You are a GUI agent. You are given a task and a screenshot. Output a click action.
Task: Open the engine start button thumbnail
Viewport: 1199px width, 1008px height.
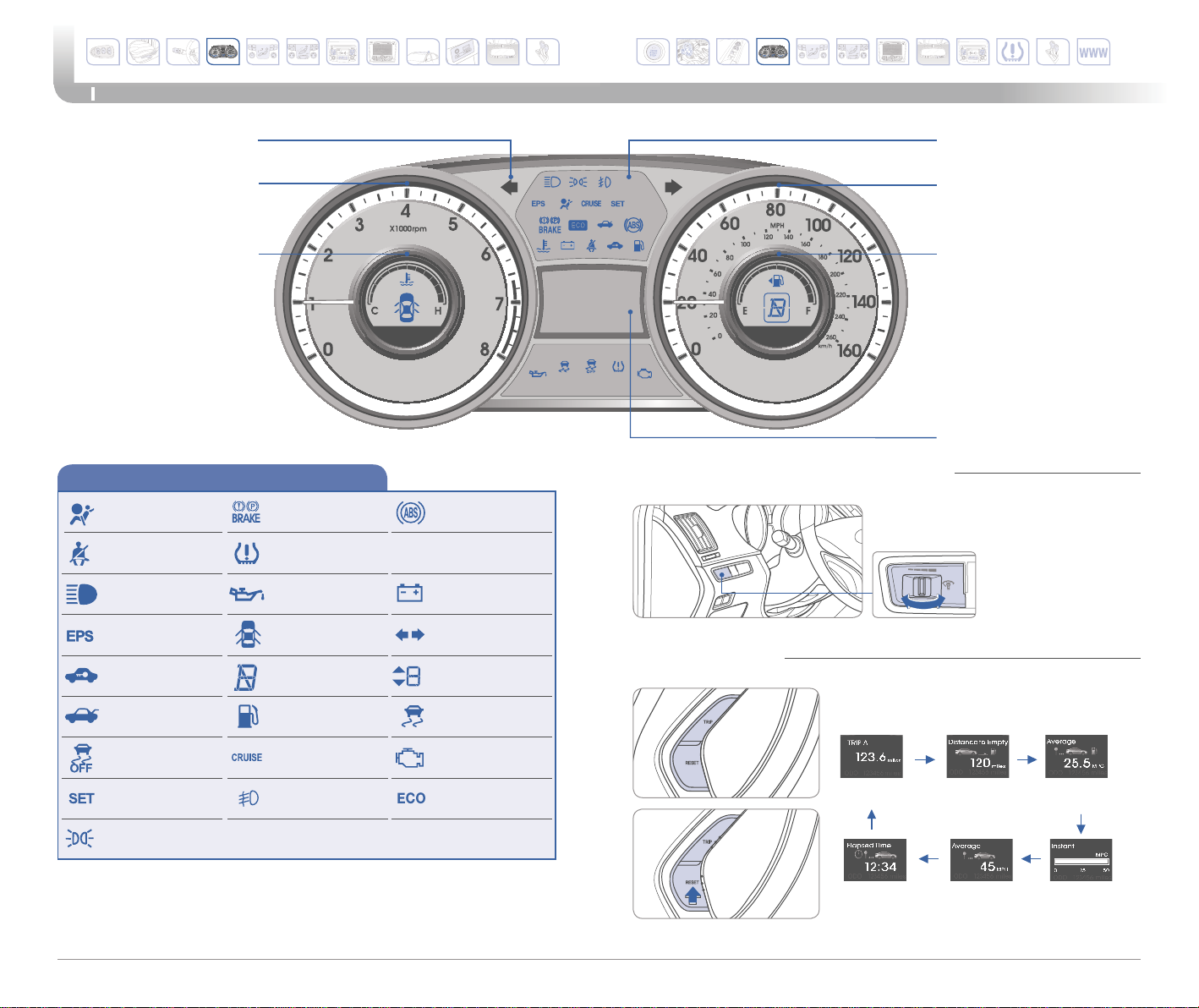(x=653, y=52)
